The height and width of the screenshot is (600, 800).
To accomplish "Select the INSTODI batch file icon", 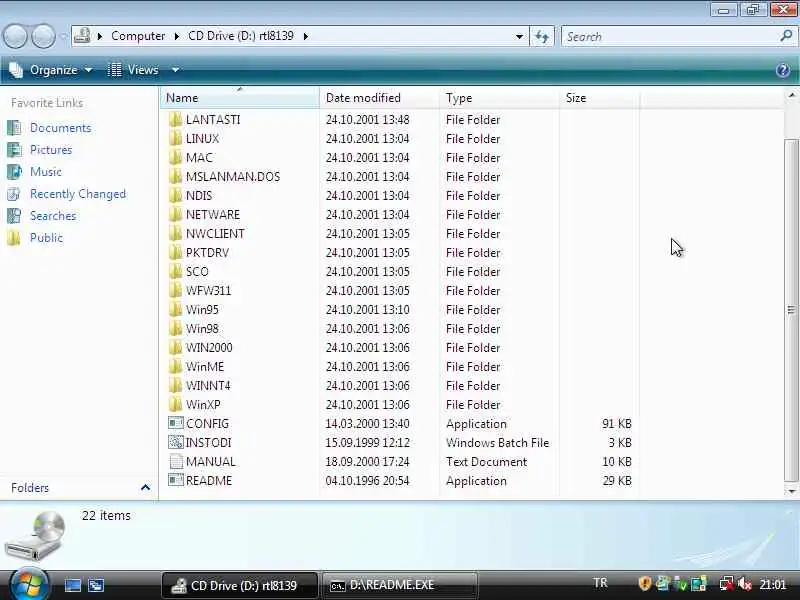I will [x=176, y=442].
